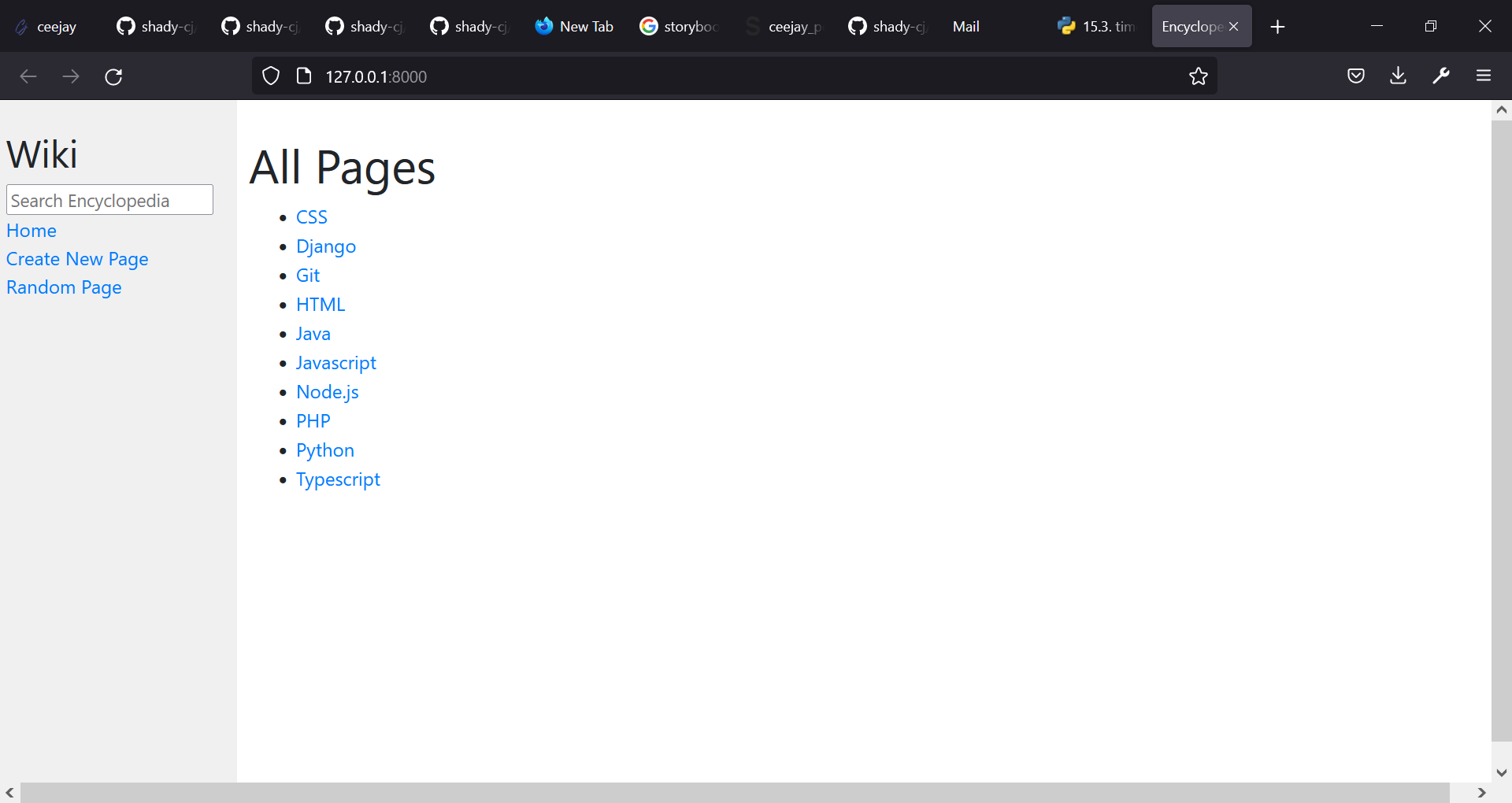Show site information page icon
This screenshot has width=1512, height=803.
point(304,76)
